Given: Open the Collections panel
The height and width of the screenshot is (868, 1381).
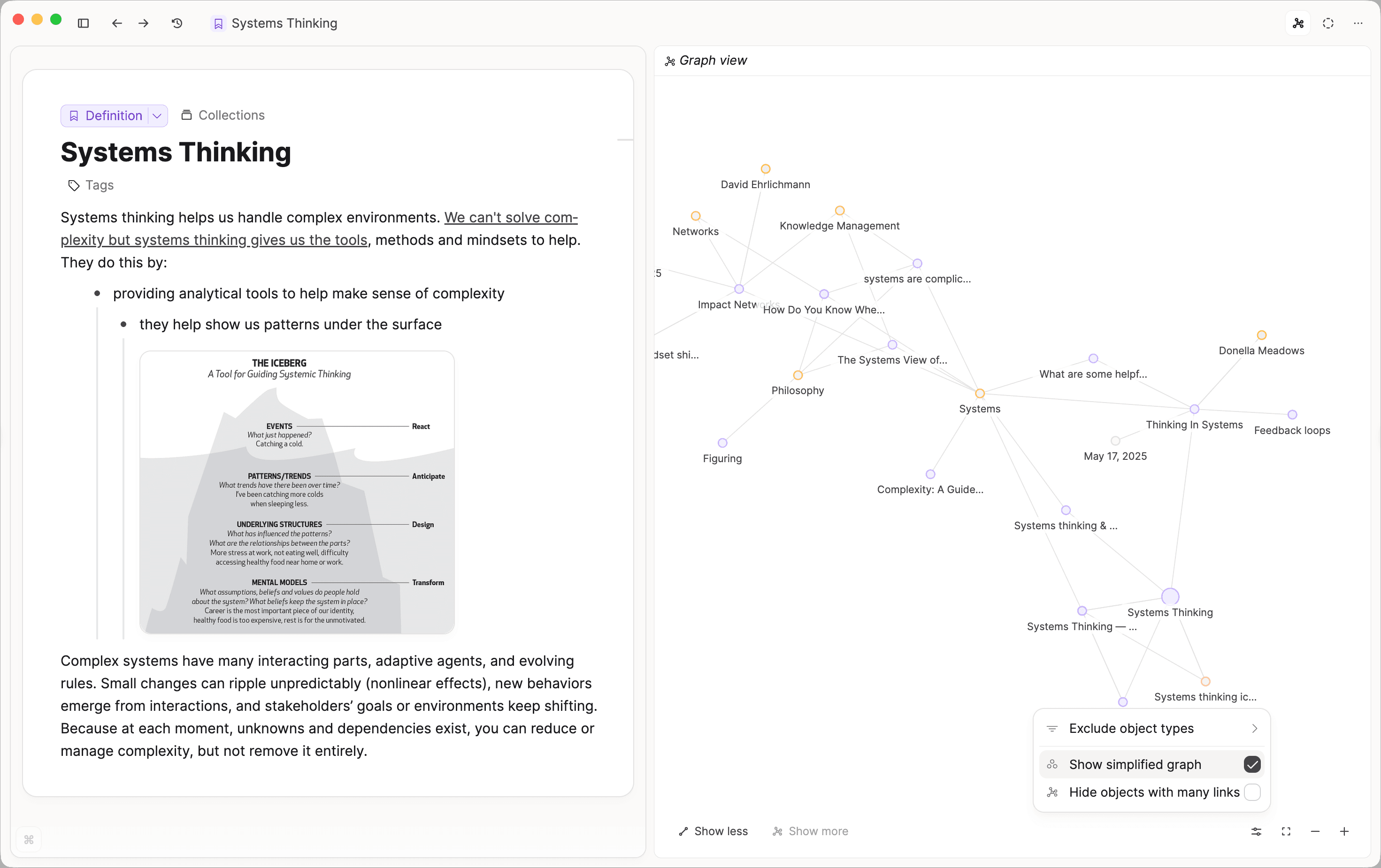Looking at the screenshot, I should [x=222, y=114].
